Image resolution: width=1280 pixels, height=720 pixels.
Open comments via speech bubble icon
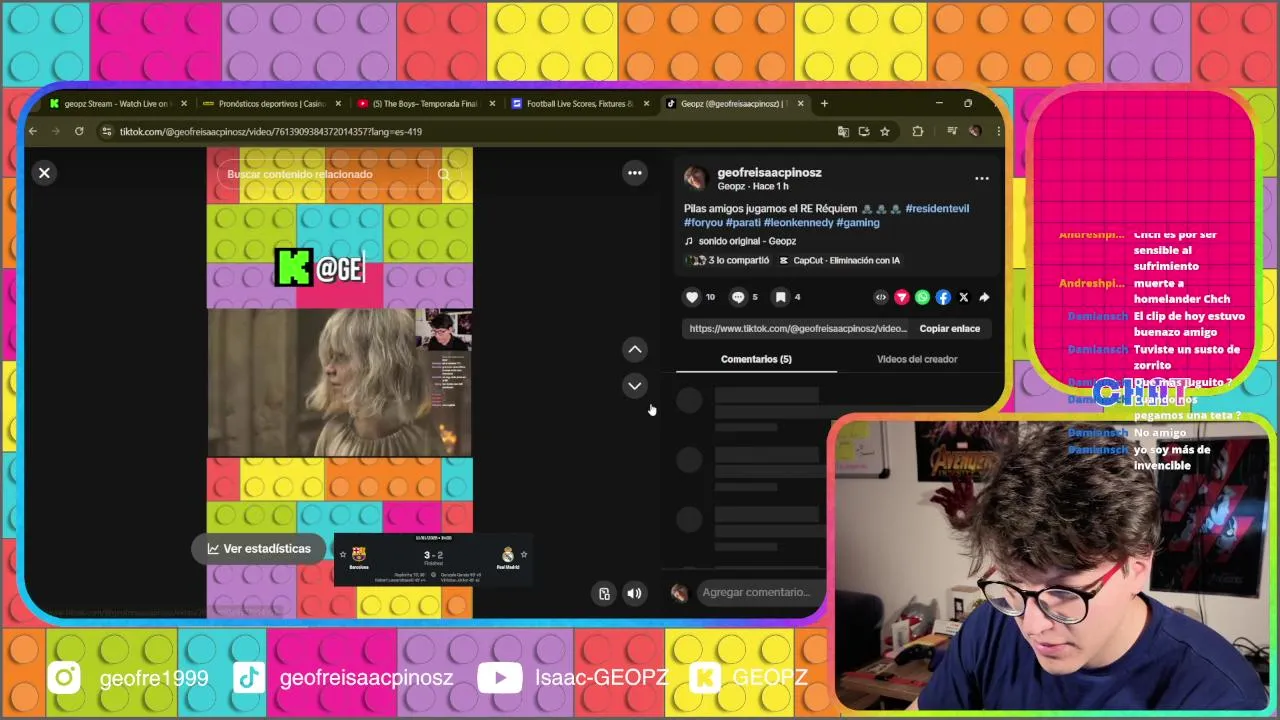(x=738, y=297)
